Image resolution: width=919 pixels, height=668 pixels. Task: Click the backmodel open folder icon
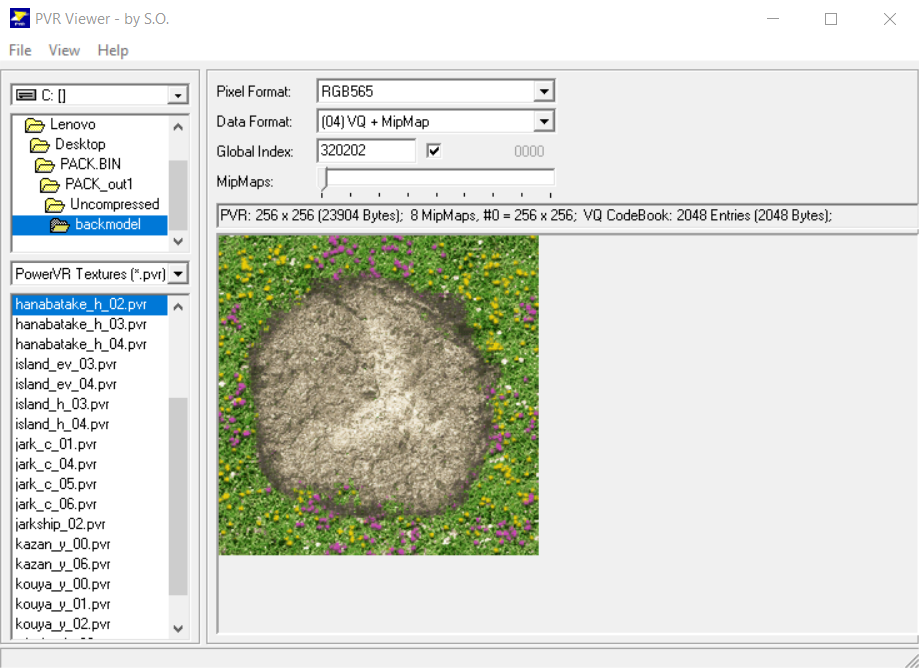(x=61, y=225)
